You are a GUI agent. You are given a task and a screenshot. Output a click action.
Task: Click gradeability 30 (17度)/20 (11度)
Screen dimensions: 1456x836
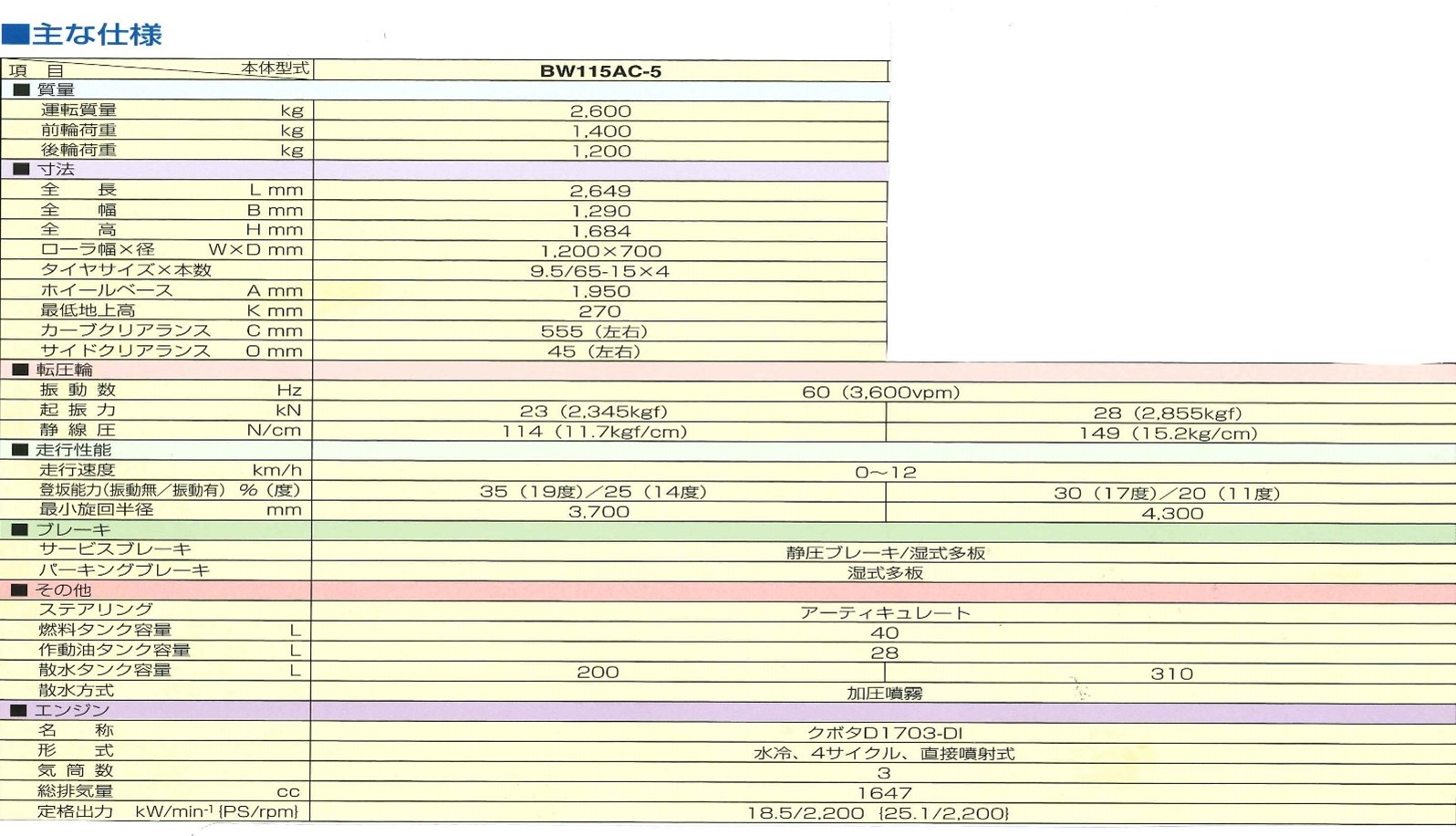coord(1167,495)
